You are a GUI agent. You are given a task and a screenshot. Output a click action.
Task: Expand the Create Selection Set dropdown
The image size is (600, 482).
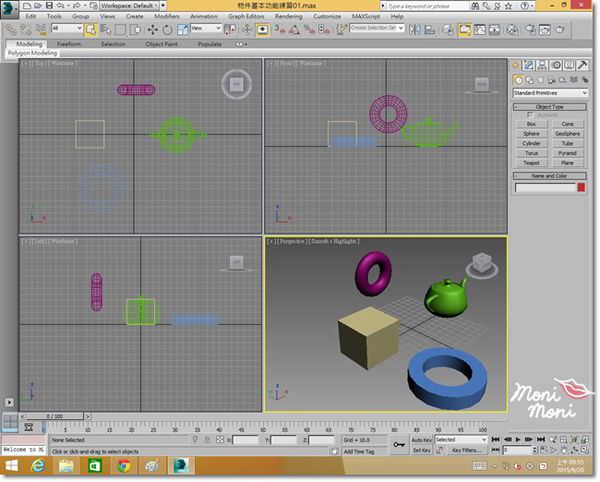pos(374,28)
